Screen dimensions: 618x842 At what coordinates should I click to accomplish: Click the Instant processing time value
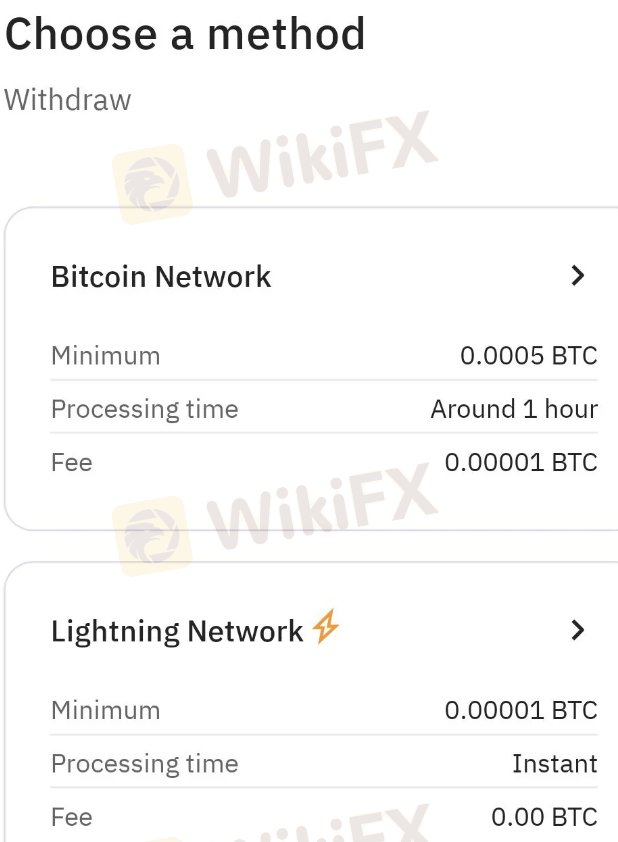[x=554, y=764]
